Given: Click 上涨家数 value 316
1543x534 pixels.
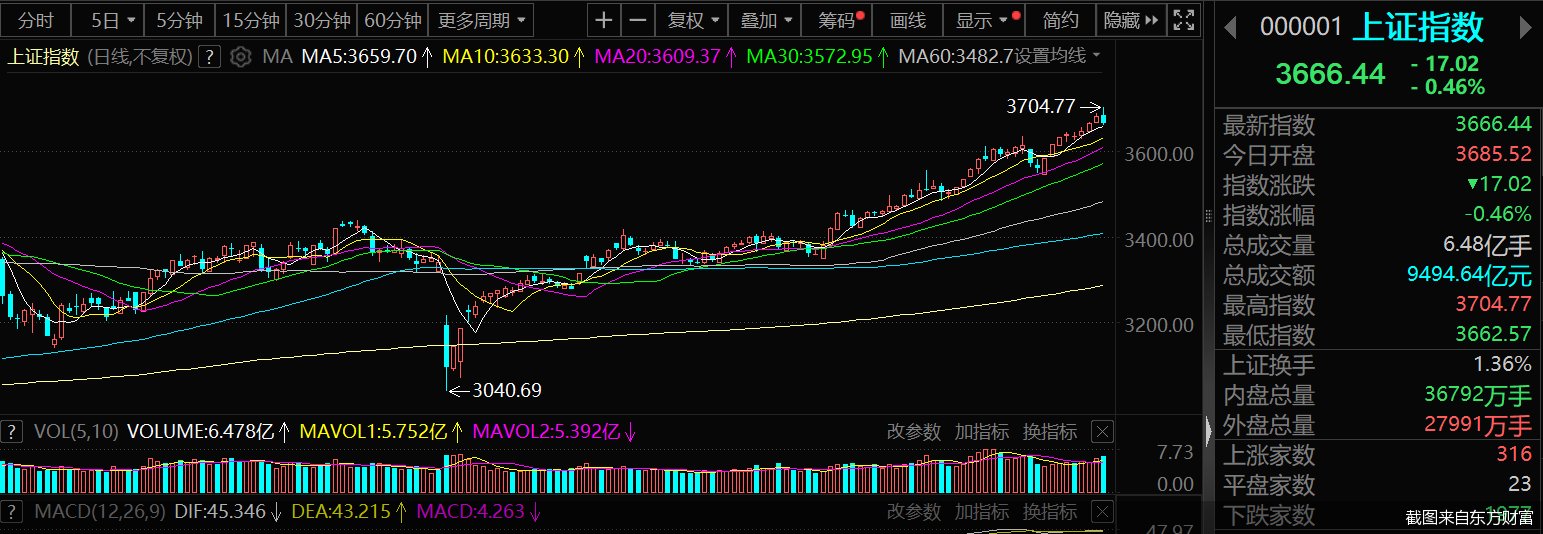Looking at the screenshot, I should (x=1514, y=455).
